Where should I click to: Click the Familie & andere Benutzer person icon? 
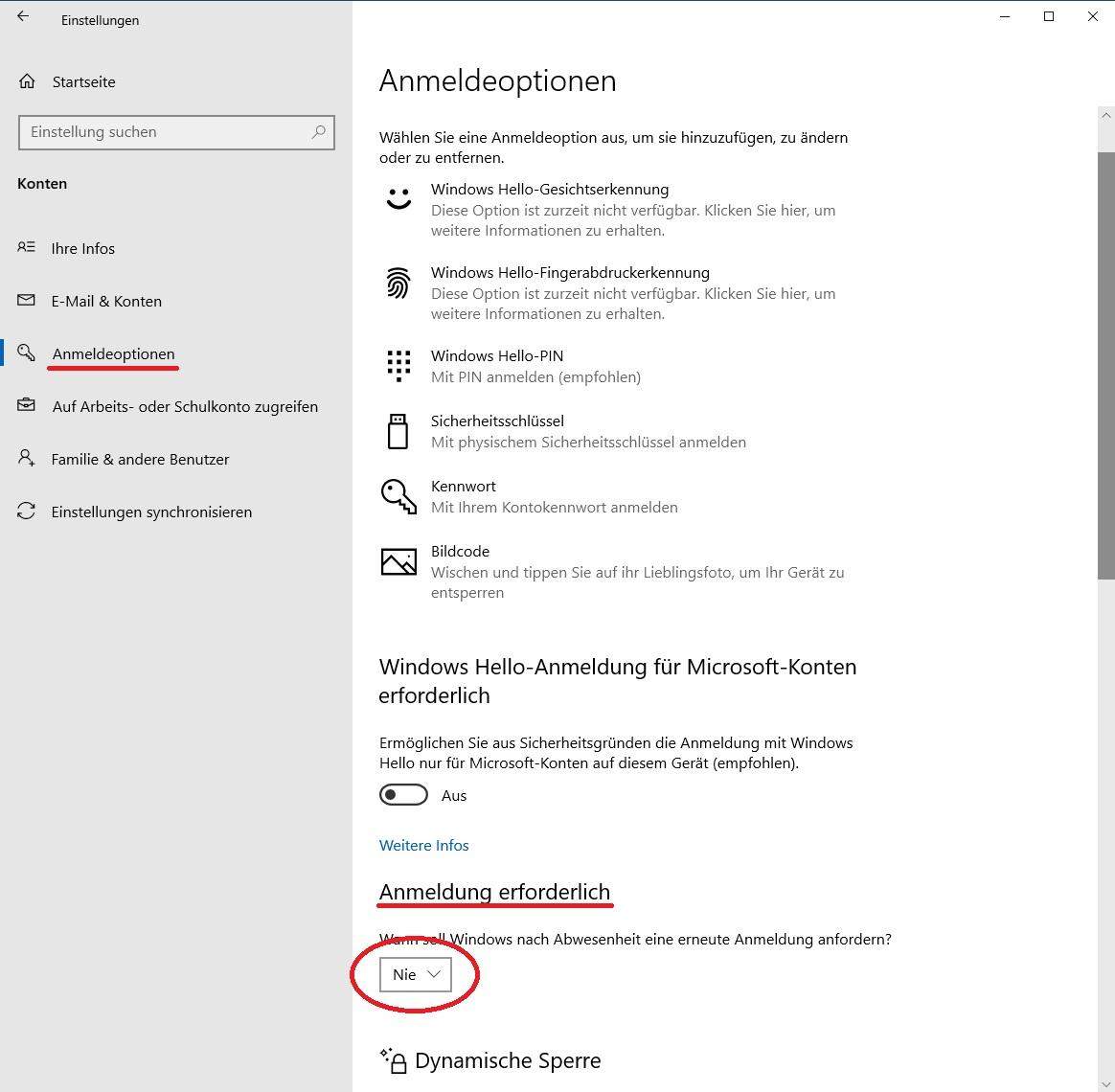tap(26, 458)
